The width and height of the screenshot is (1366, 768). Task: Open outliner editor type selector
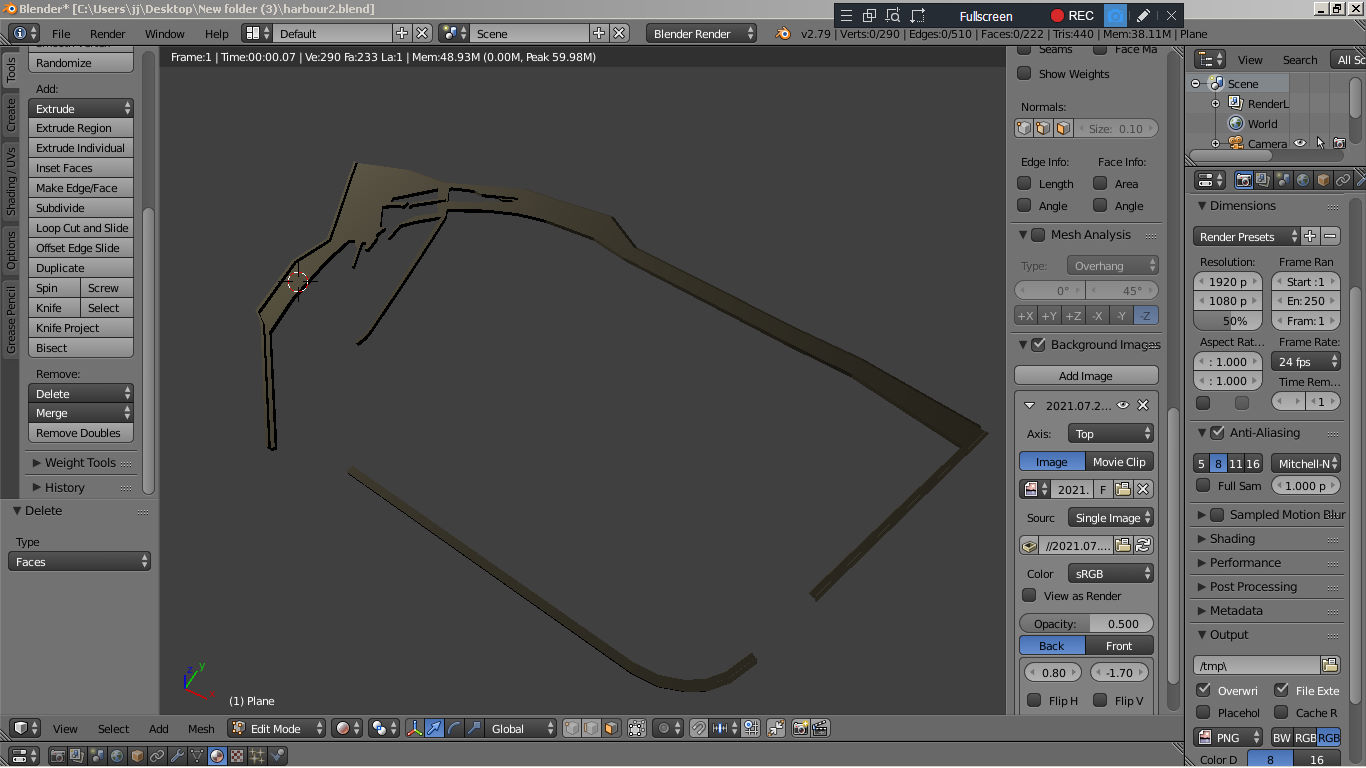[1210, 59]
